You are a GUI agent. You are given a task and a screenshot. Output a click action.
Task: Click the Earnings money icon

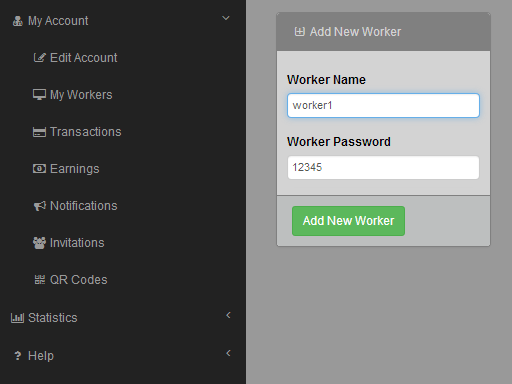(39, 169)
